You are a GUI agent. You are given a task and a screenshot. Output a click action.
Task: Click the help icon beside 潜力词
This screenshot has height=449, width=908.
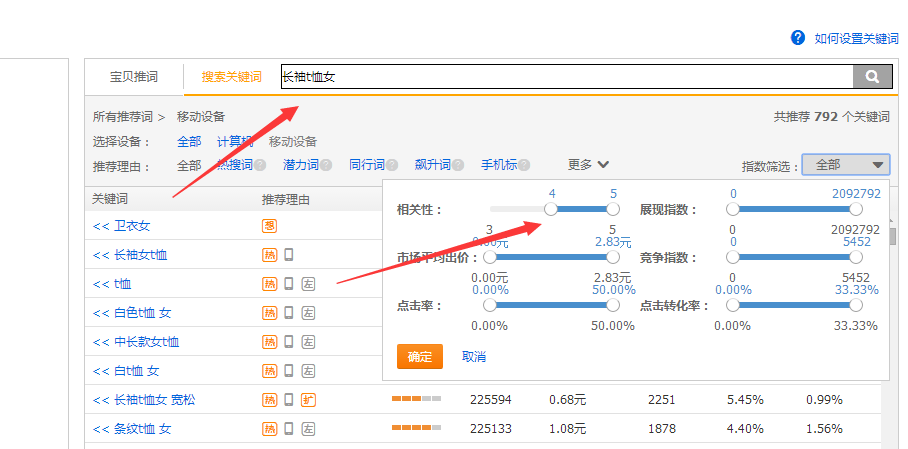pos(328,165)
